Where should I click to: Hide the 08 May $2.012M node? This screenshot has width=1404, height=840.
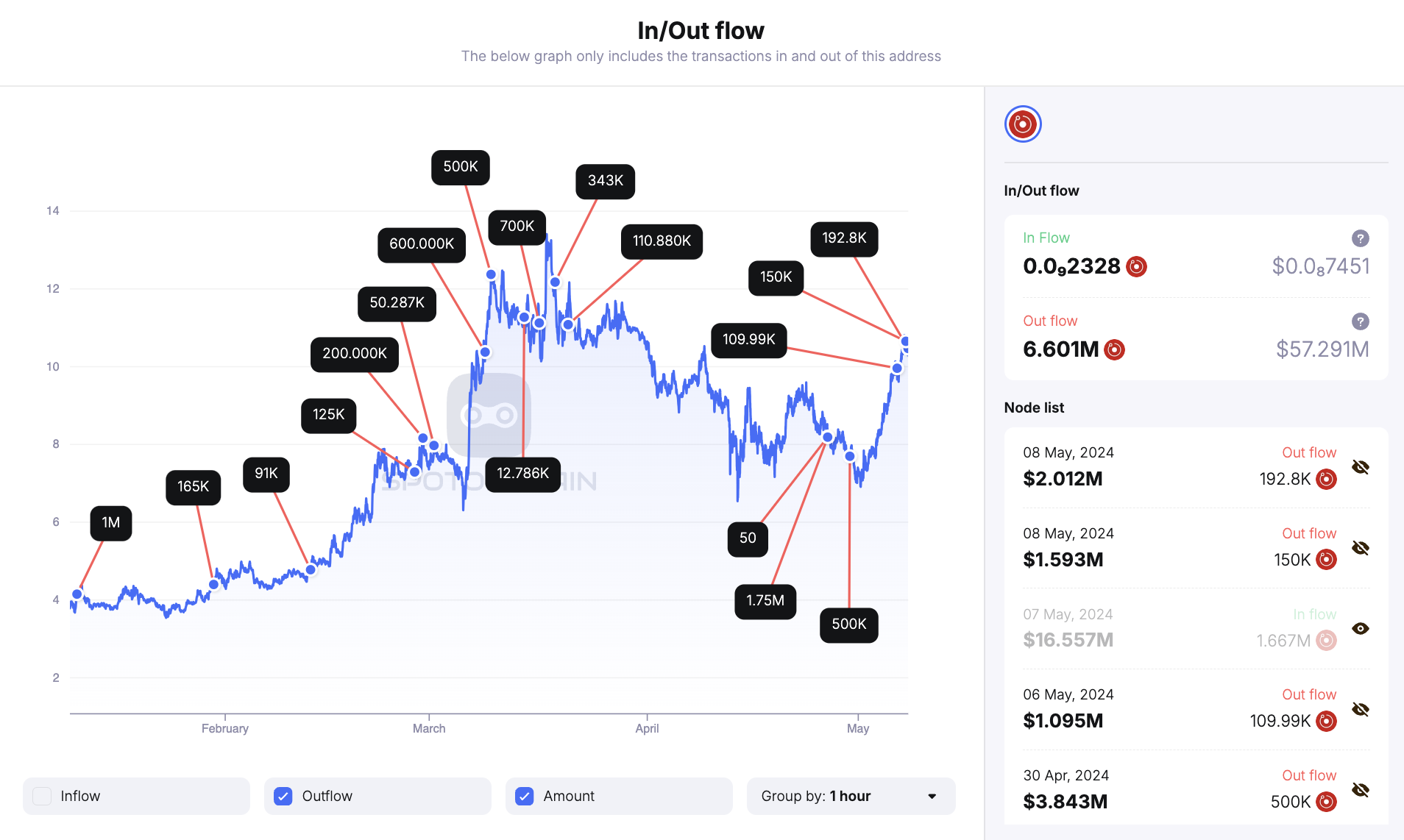point(1361,467)
